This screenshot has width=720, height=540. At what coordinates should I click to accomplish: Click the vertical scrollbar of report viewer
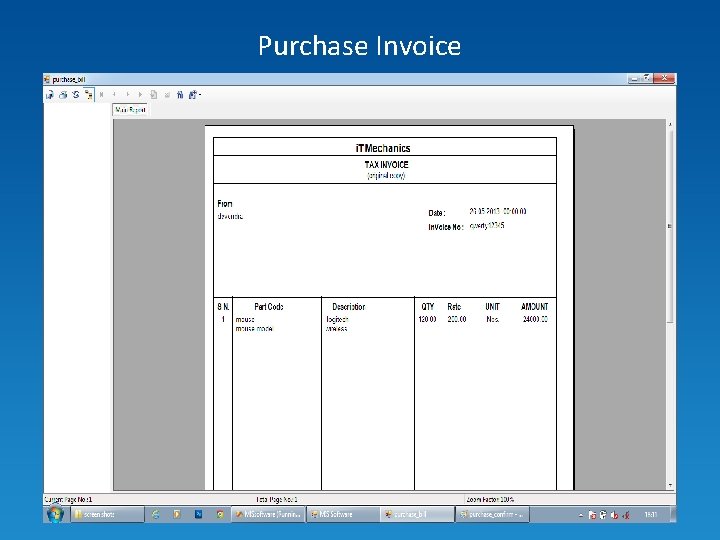coord(670,225)
